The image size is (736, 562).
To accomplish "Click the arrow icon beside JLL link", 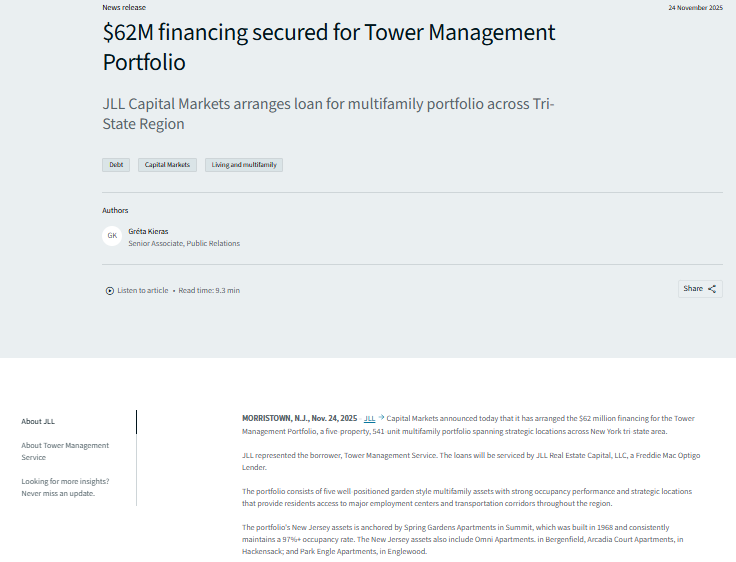I will [x=381, y=417].
